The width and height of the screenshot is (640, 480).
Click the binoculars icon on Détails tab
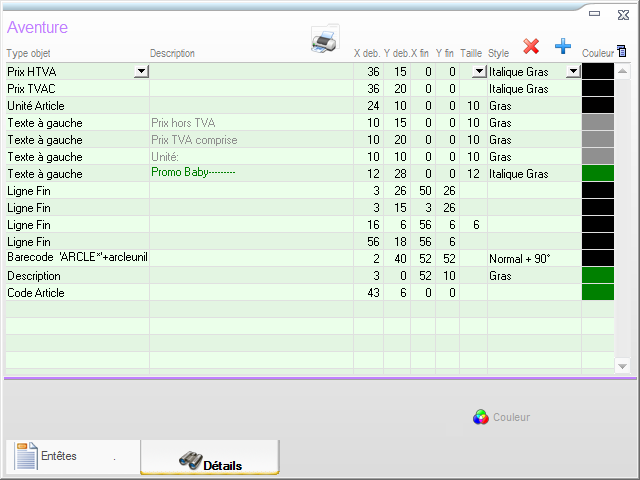click(x=190, y=461)
